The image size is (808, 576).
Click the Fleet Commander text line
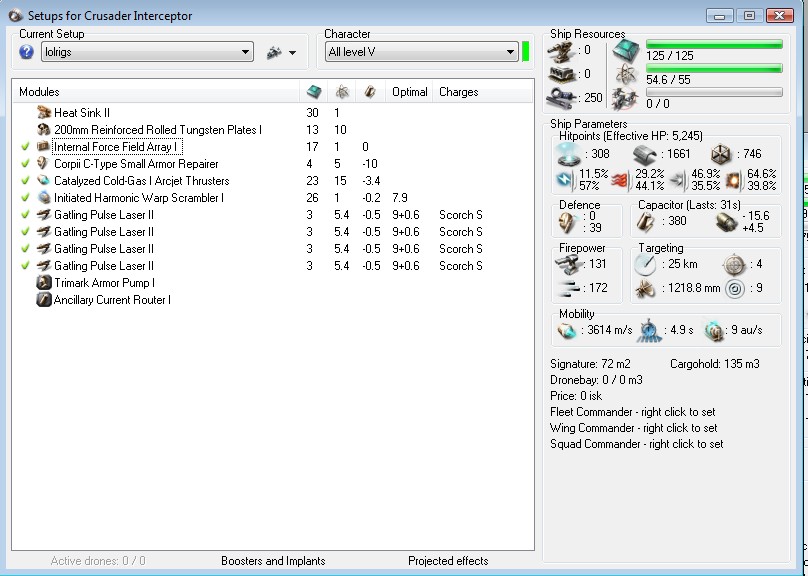coord(633,412)
